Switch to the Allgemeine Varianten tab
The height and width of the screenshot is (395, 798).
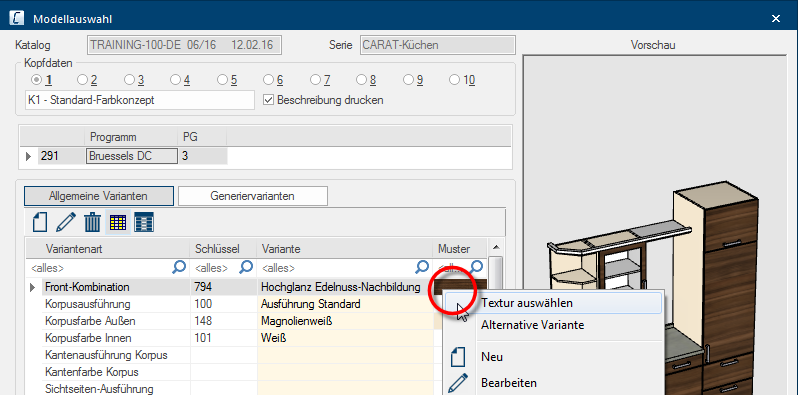coord(99,196)
